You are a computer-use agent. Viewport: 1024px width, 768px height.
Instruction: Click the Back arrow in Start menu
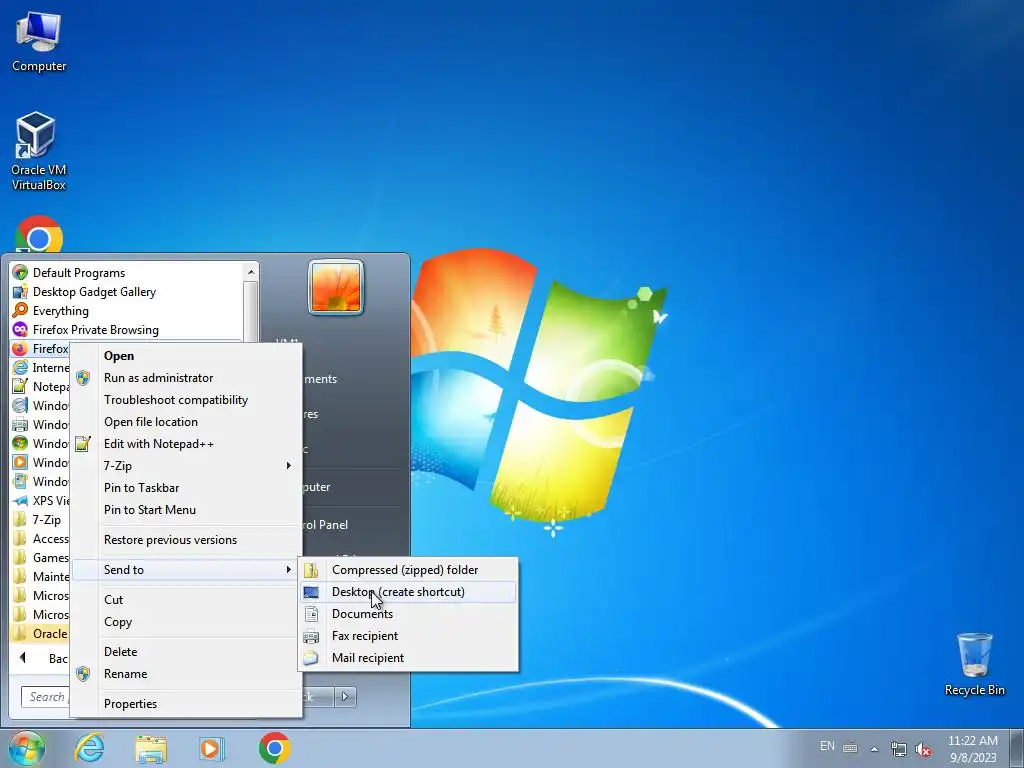click(x=24, y=658)
